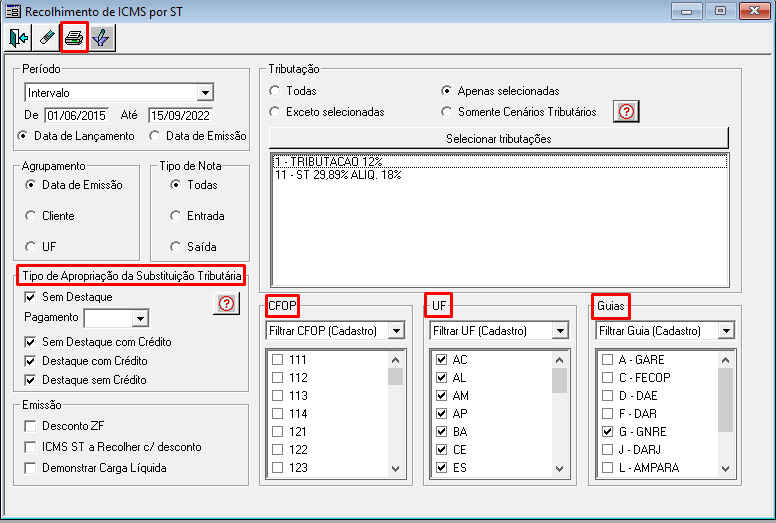The height and width of the screenshot is (523, 776).
Task: Click Selecionar tributações button
Action: [x=499, y=138]
